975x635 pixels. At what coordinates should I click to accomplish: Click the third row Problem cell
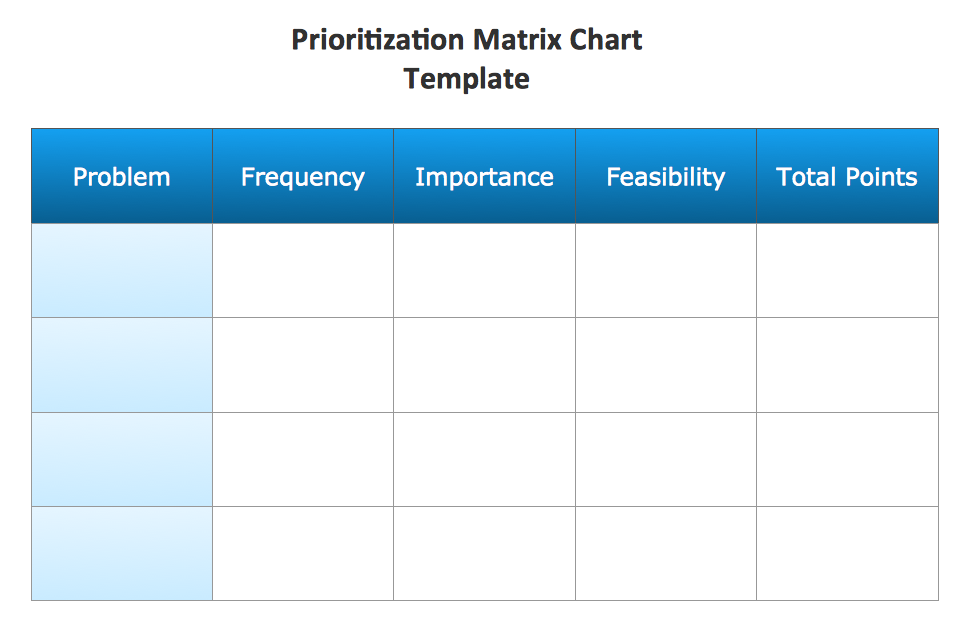tap(122, 459)
